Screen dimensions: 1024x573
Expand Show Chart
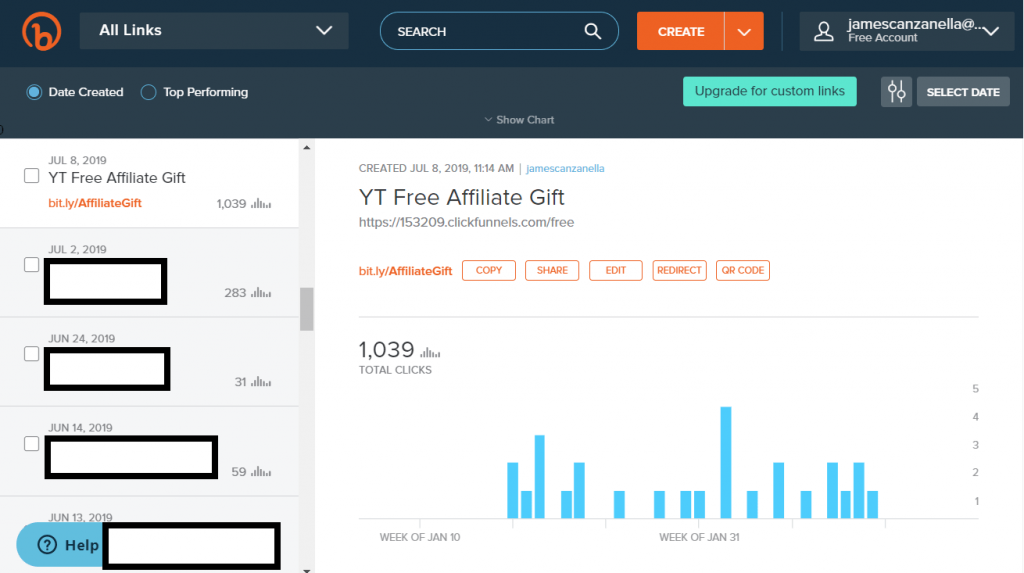(519, 120)
